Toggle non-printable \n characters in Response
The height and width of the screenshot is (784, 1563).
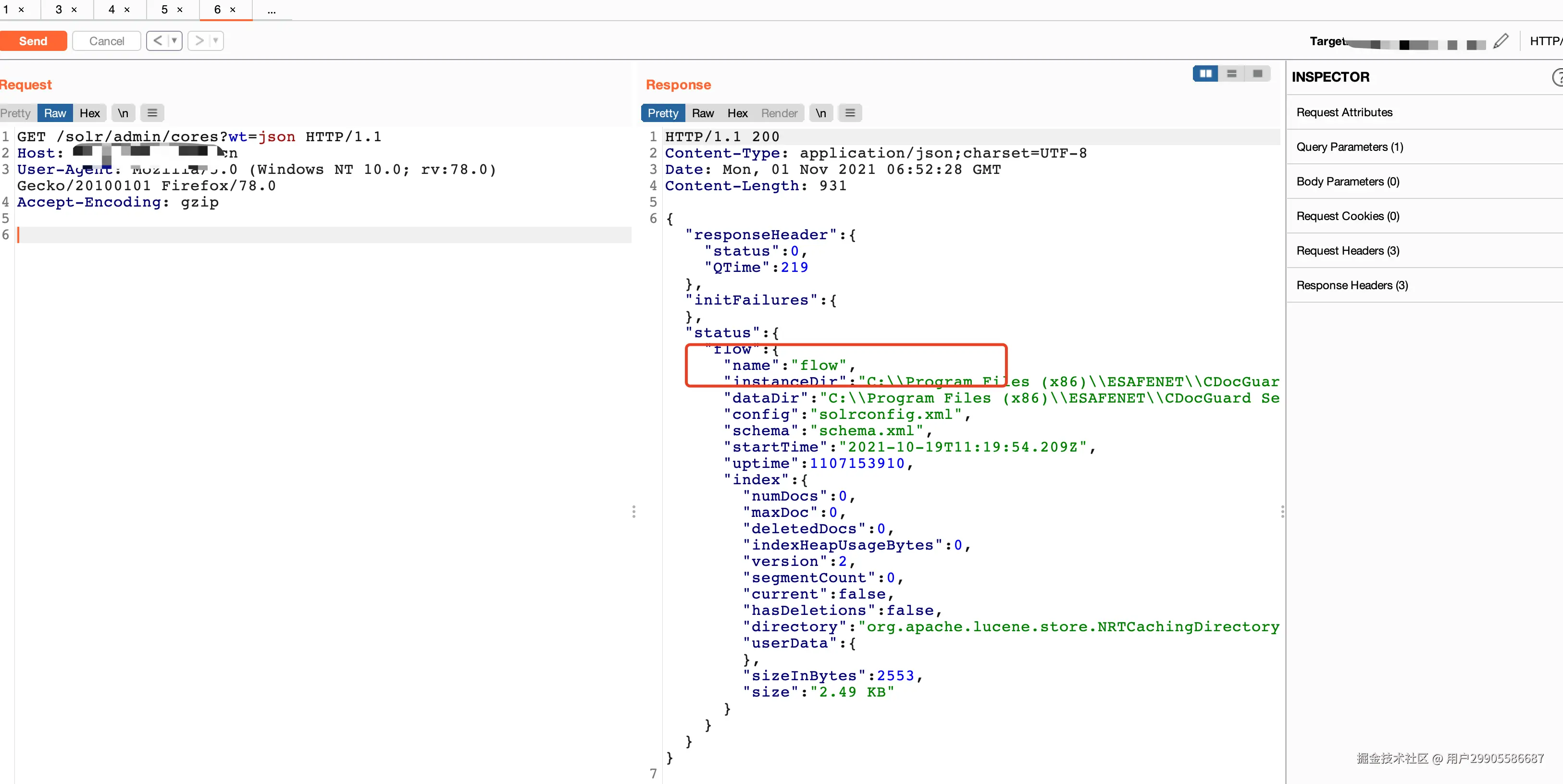820,113
